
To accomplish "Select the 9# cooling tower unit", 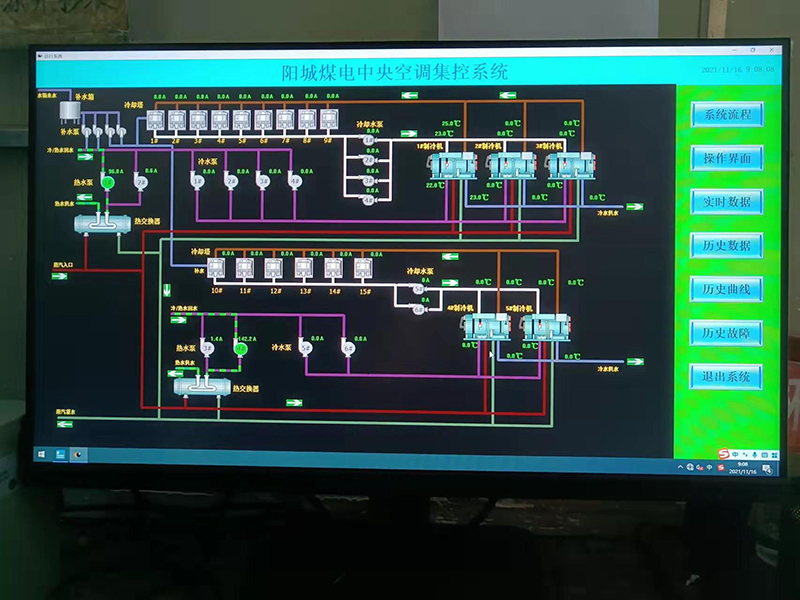I will (x=330, y=121).
